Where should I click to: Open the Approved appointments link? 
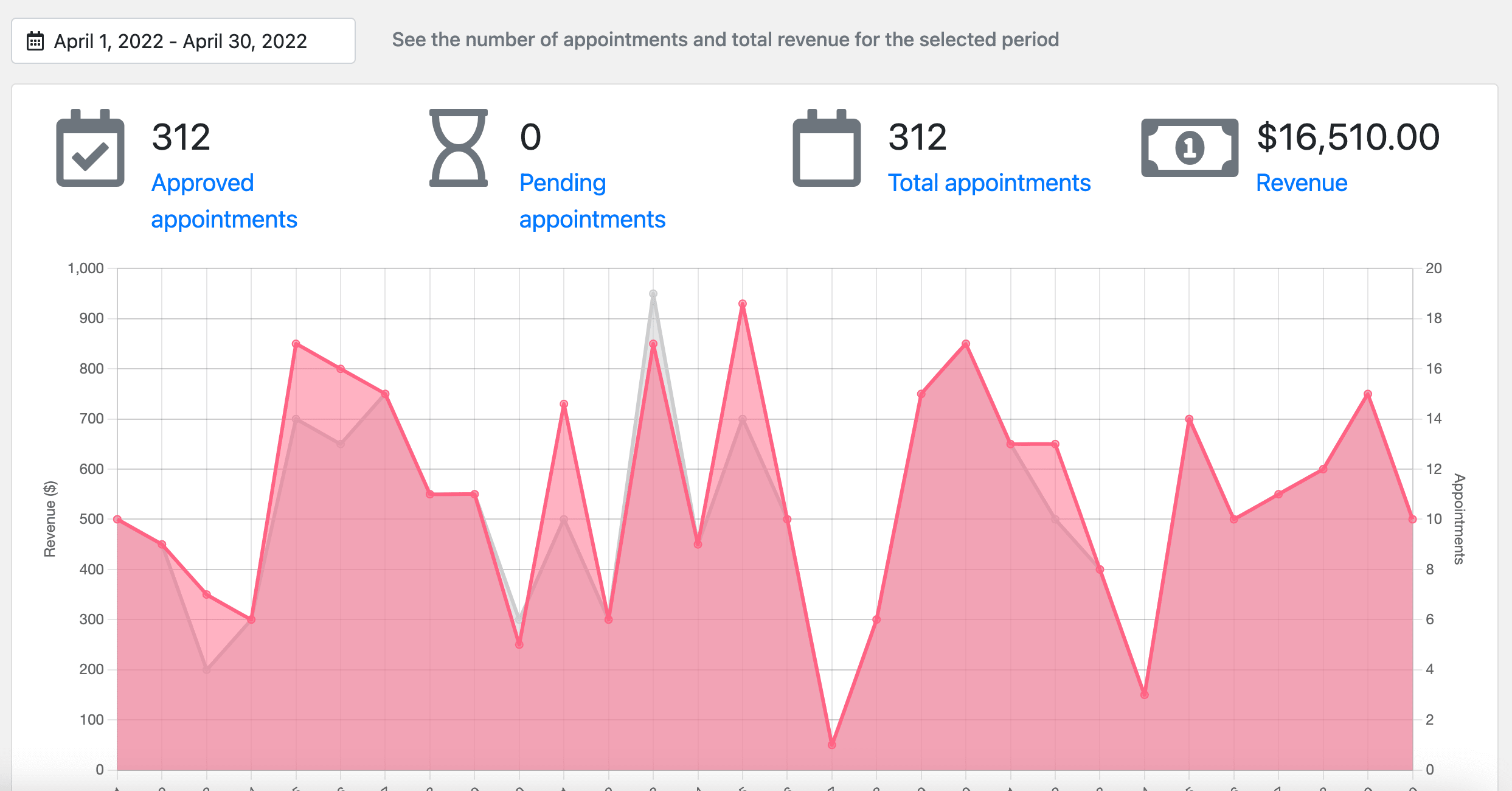[x=224, y=201]
